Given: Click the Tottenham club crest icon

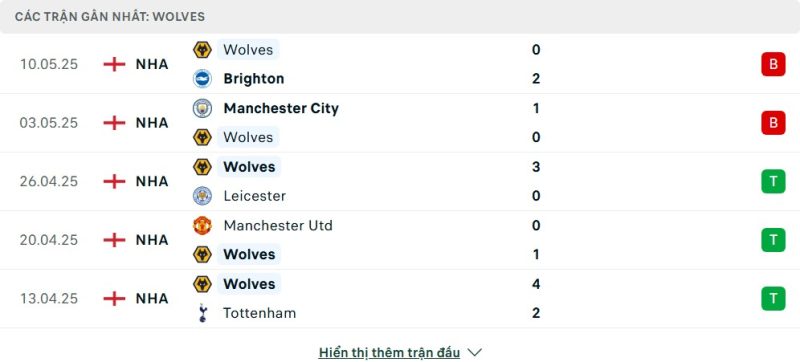Looking at the screenshot, I should [x=203, y=313].
